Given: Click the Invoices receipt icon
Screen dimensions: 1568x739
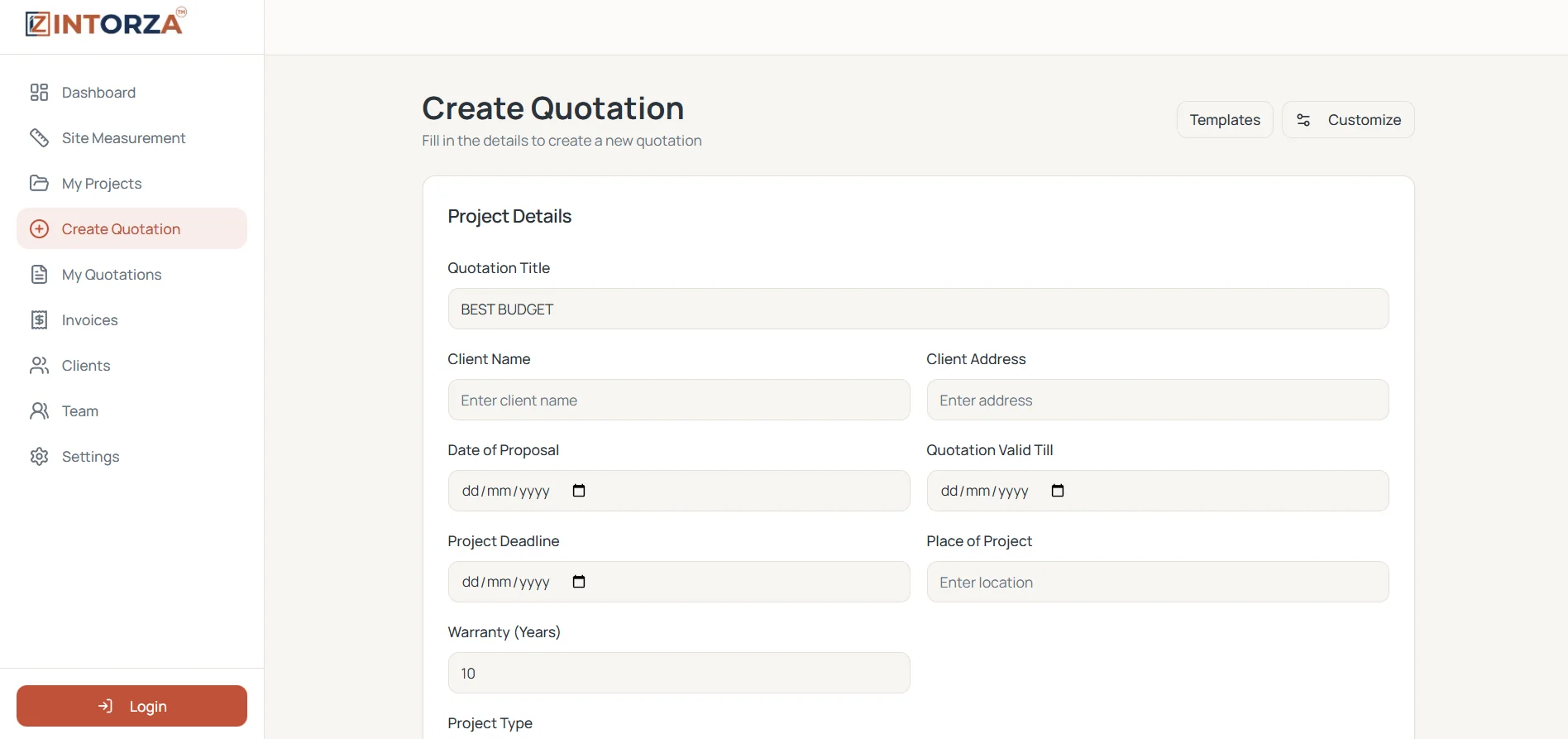Looking at the screenshot, I should click(39, 319).
